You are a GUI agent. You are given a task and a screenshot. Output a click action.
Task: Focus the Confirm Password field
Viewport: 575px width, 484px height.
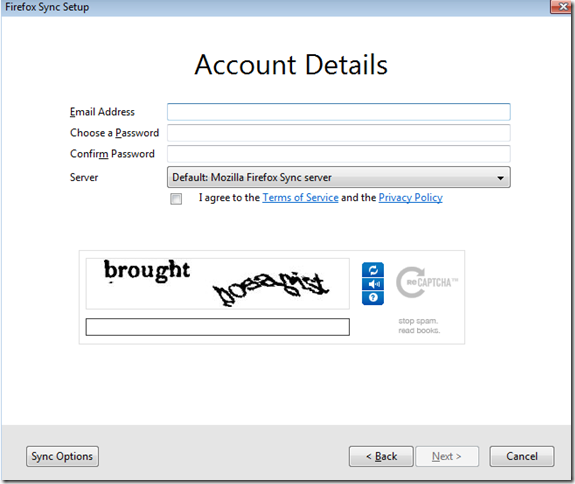pyautogui.click(x=338, y=154)
